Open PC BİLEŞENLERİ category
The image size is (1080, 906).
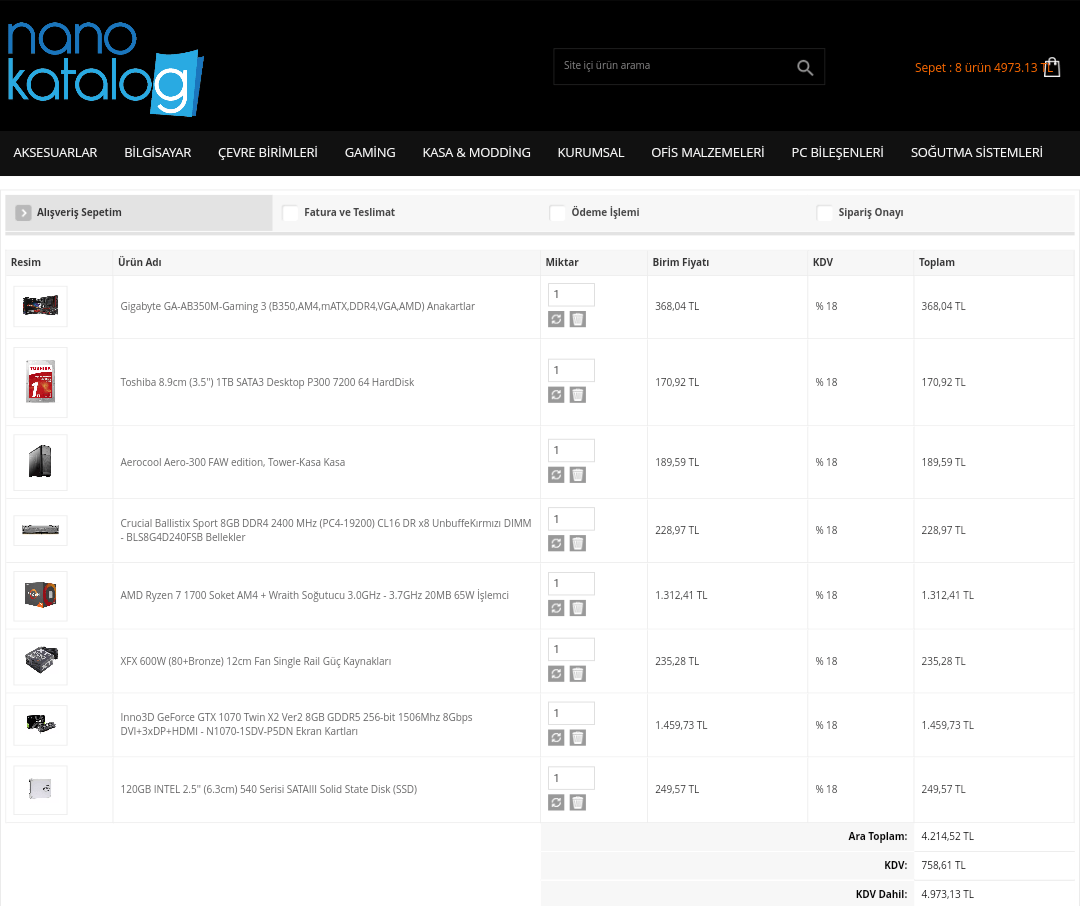pyautogui.click(x=838, y=153)
